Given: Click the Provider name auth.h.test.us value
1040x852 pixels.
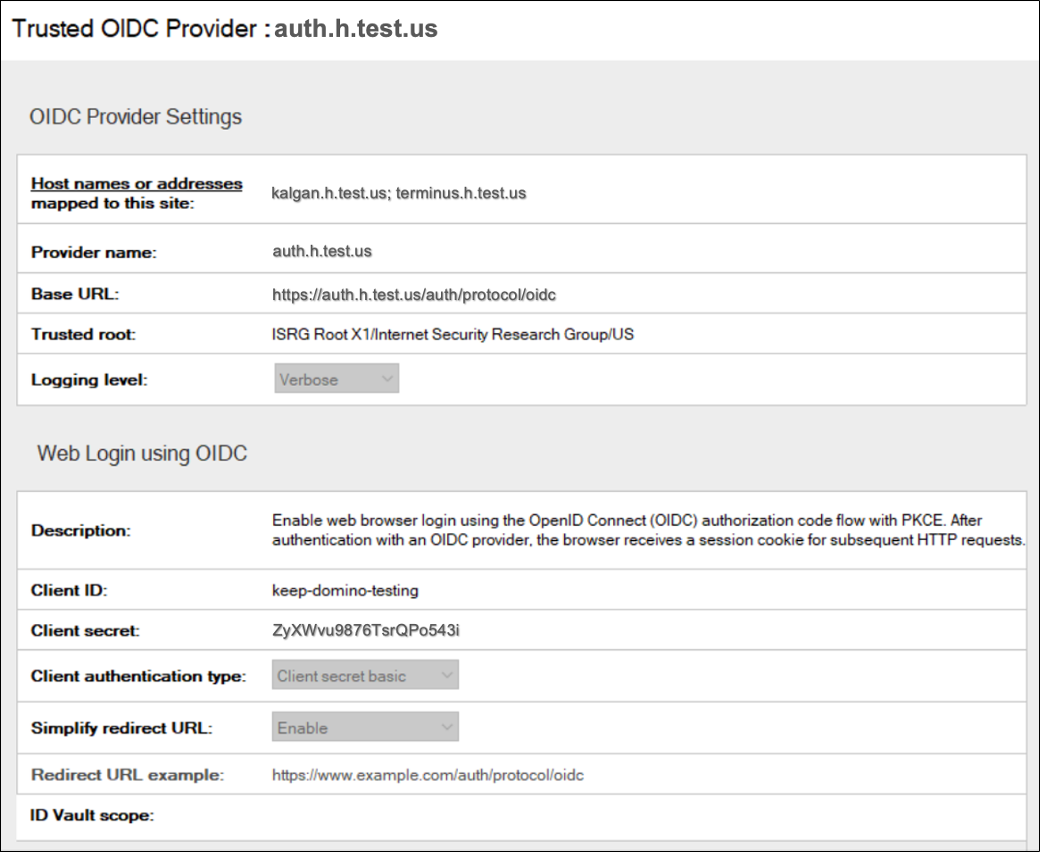Looking at the screenshot, I should 322,252.
